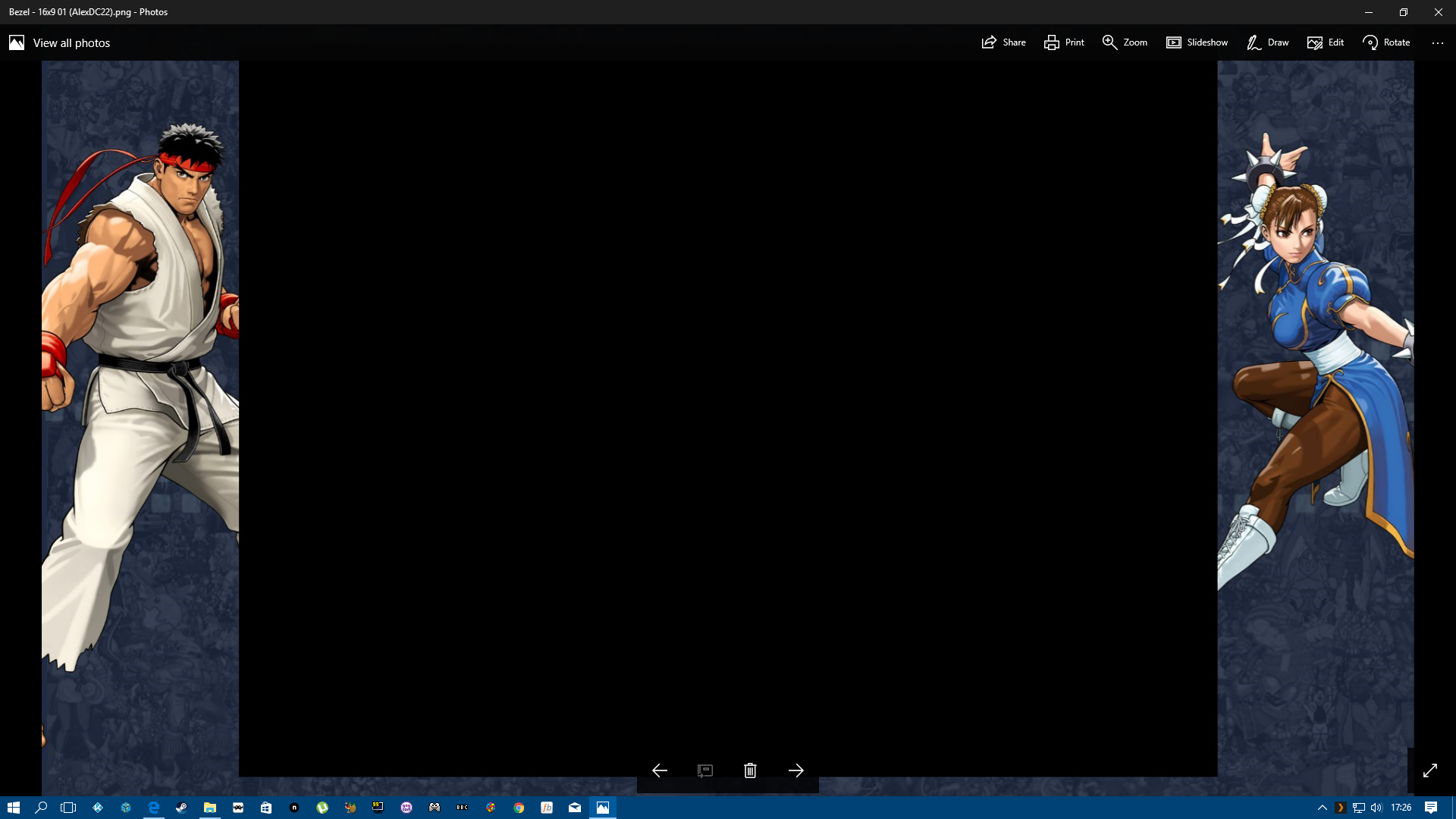1456x819 pixels.
Task: Enter full screen with diagonal arrows icon
Action: (x=1430, y=770)
